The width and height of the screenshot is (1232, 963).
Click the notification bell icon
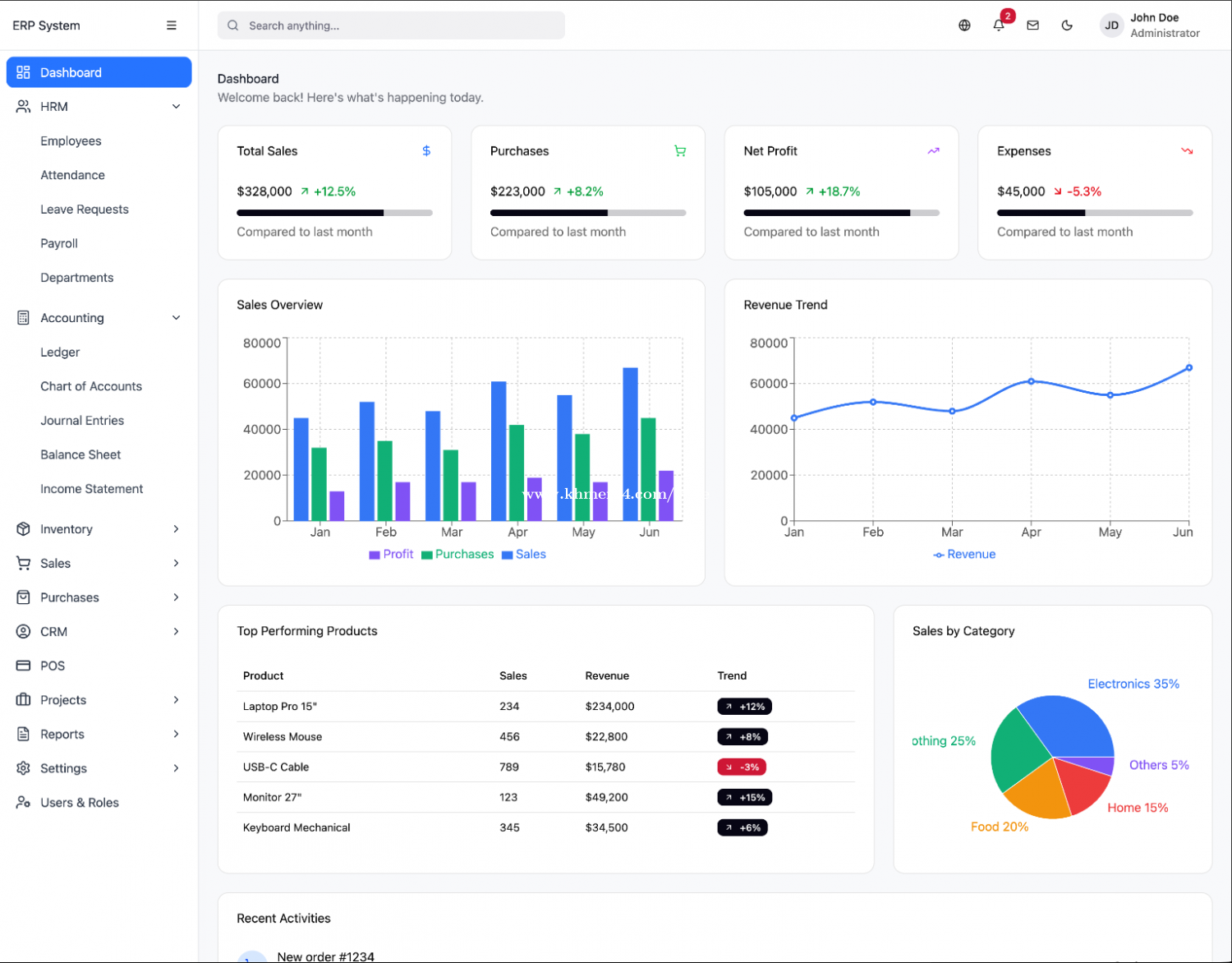coord(998,25)
